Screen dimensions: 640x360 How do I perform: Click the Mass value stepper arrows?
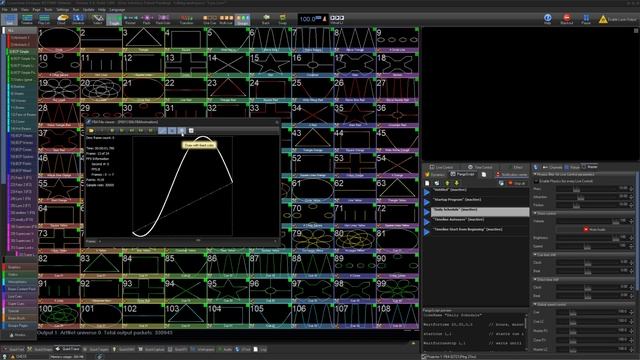(631, 188)
